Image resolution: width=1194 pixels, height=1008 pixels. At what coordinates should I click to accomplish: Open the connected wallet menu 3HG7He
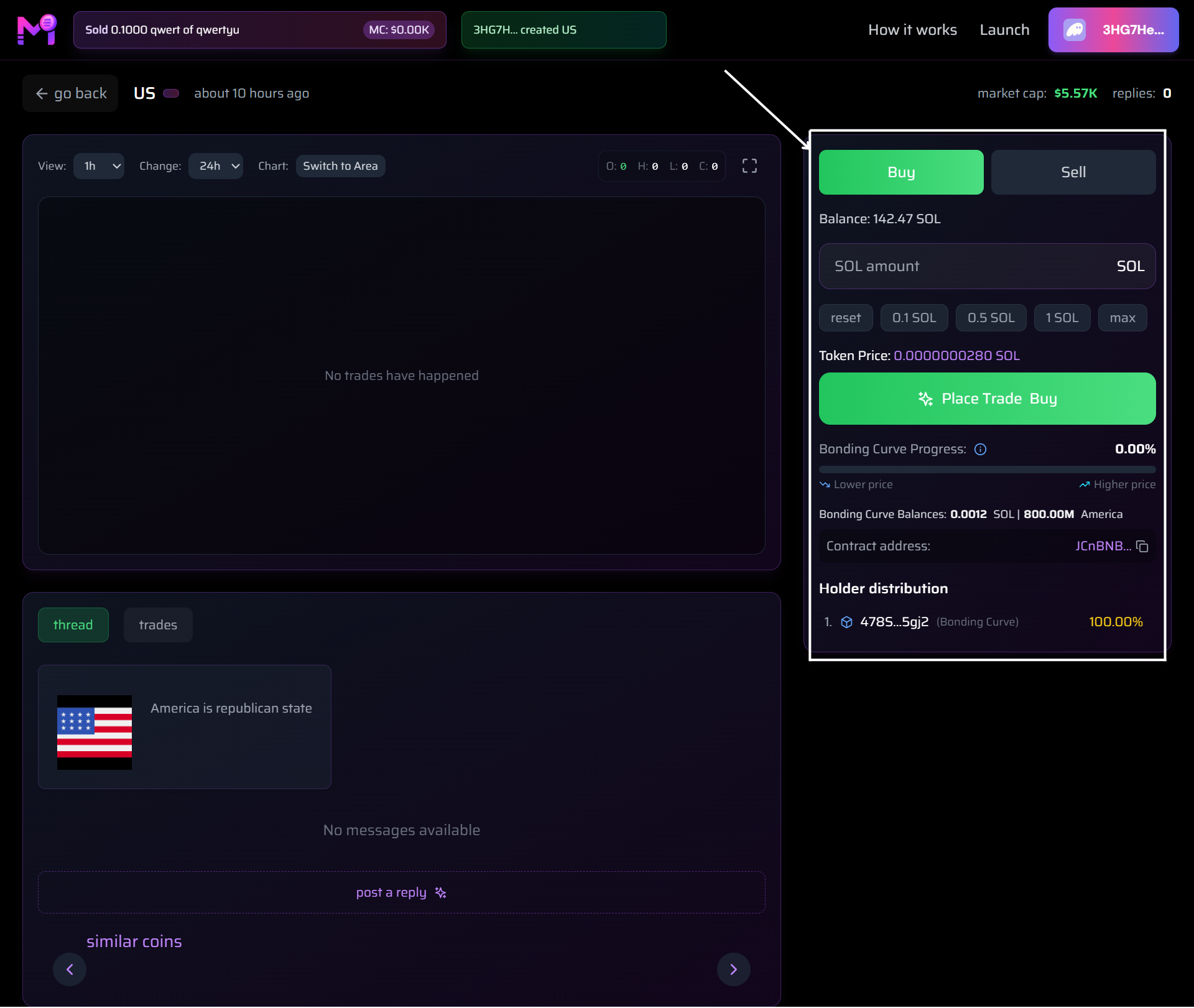[x=1113, y=29]
